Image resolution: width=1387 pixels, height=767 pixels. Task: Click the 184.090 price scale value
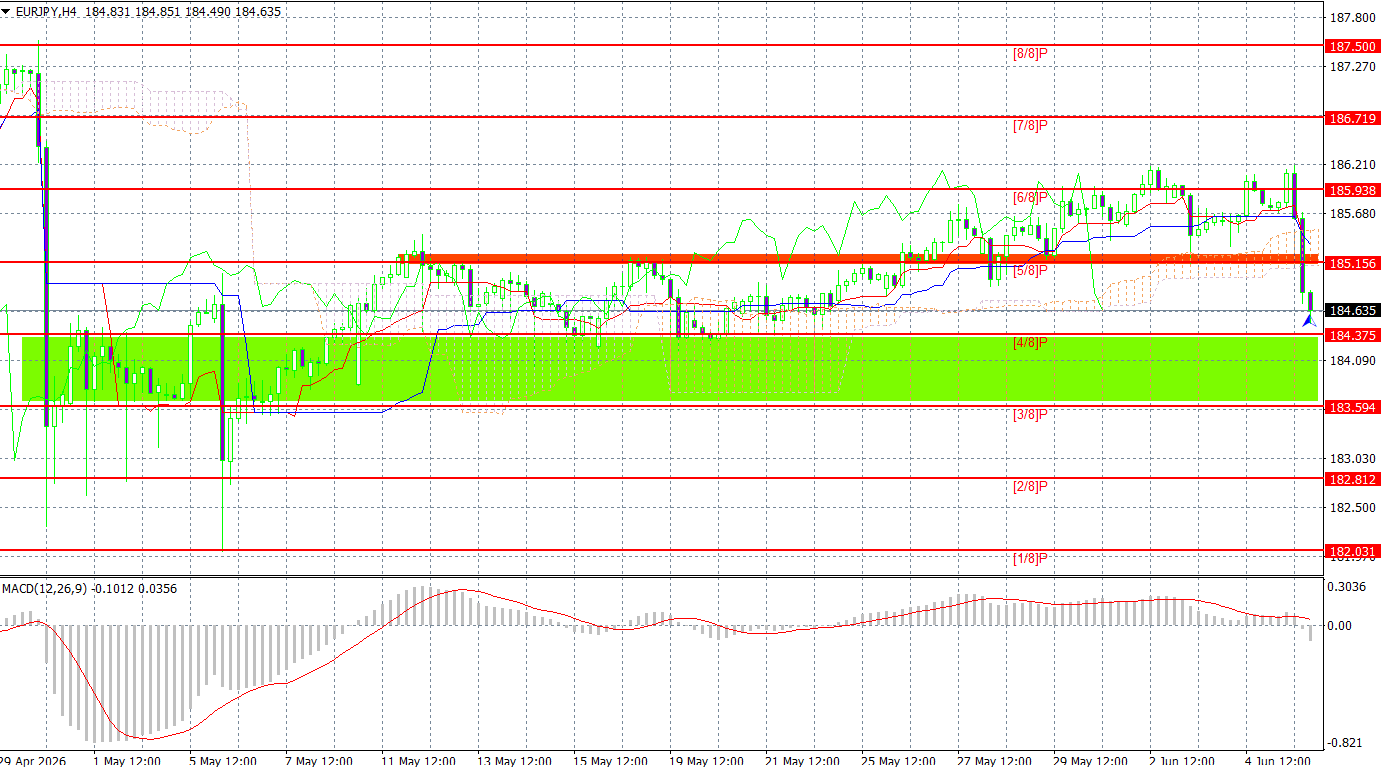[1353, 360]
